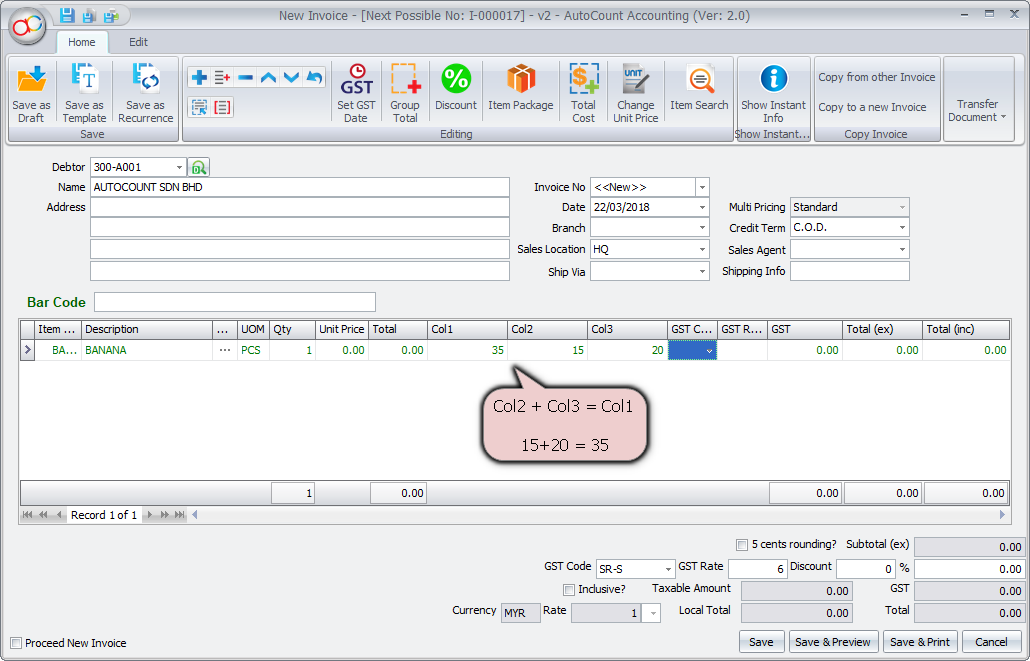The height and width of the screenshot is (661, 1030).
Task: Launch Item Search
Action: 699,80
